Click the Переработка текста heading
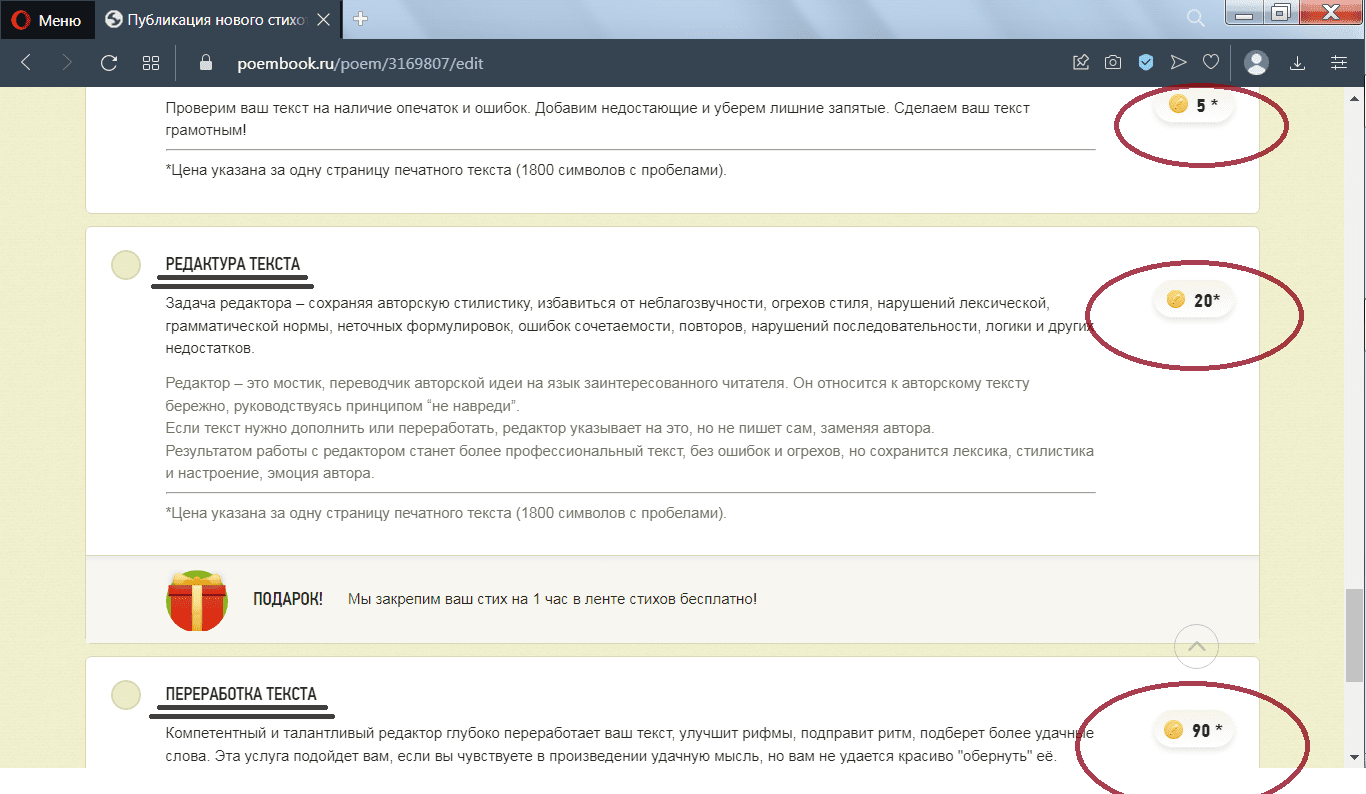This screenshot has width=1366, height=794. pyautogui.click(x=240, y=694)
